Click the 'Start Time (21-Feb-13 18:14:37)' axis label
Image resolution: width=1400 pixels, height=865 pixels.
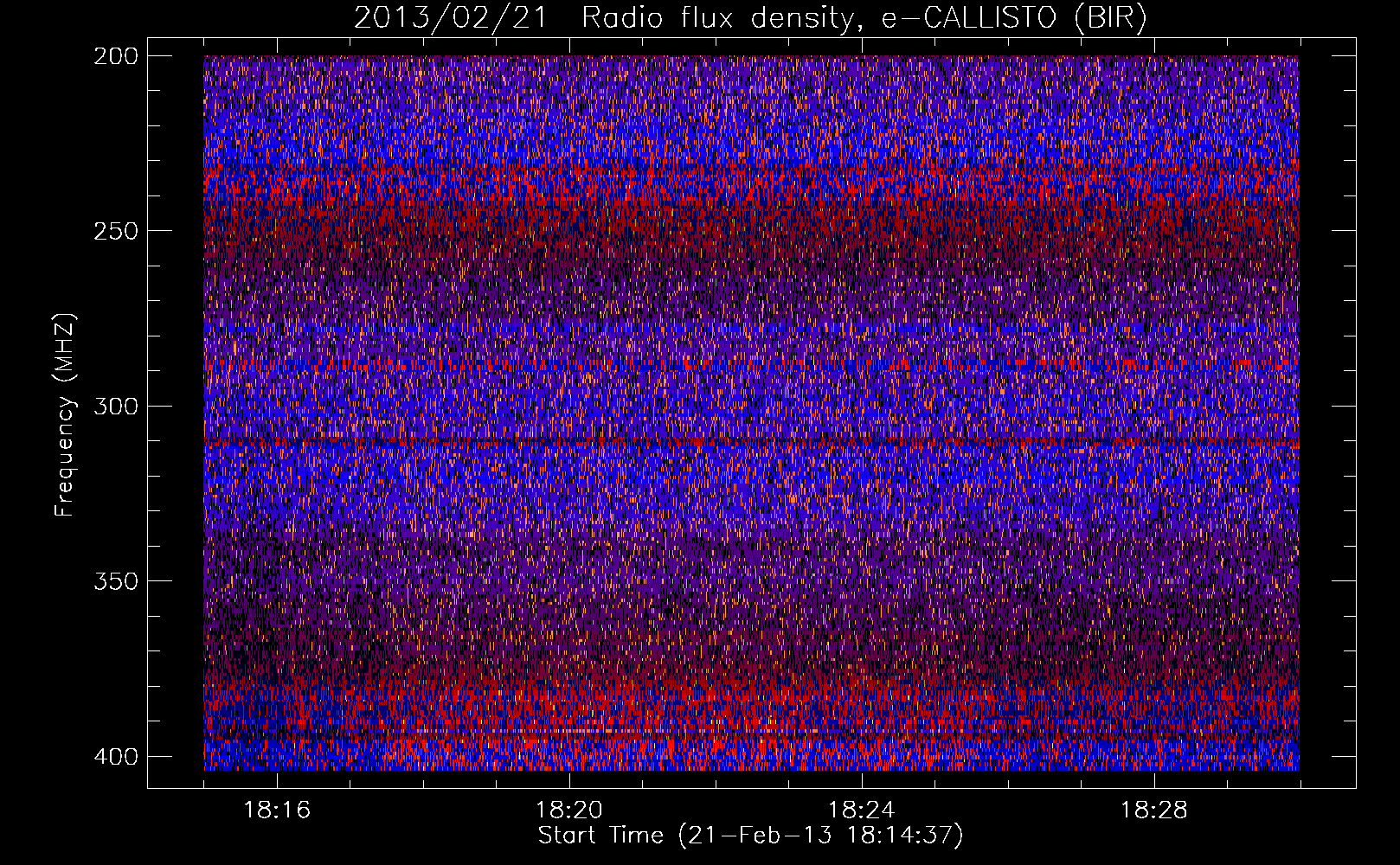[x=750, y=836]
